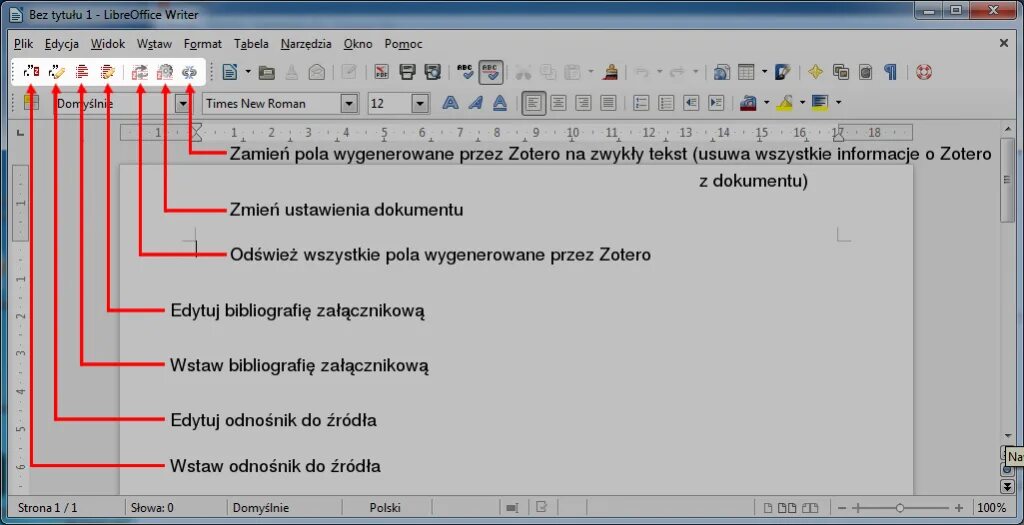Decrease indent icon in formatting toolbar
The image size is (1024, 525).
point(691,103)
